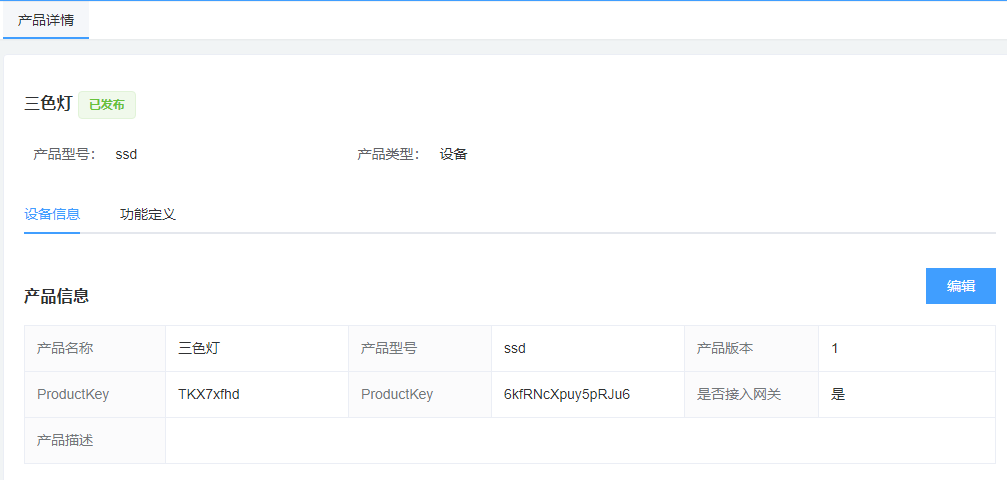Click the gateway access value 是
Viewport: 1007px width, 480px height.
(838, 394)
